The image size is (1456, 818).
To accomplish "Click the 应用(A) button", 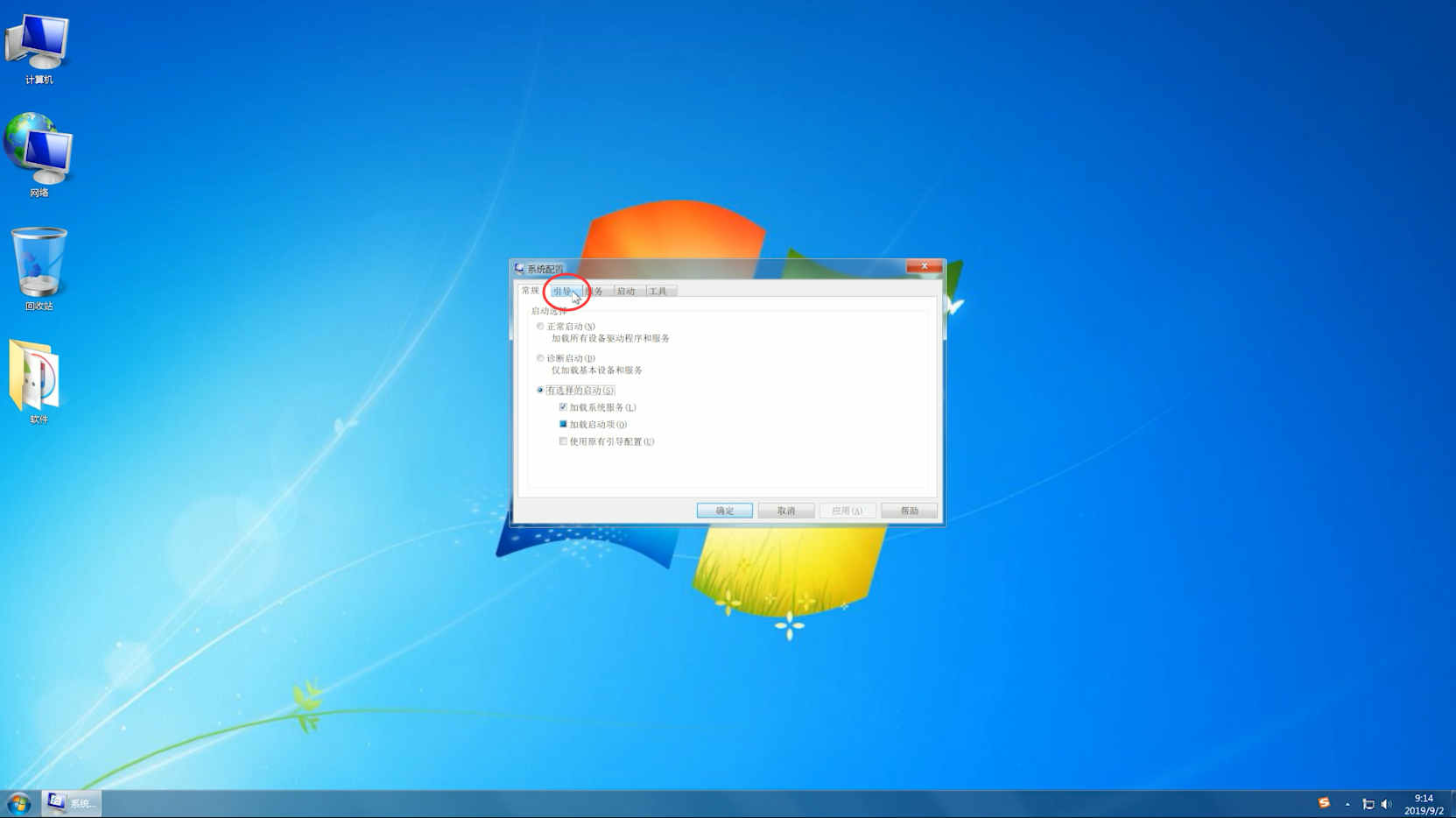I will [x=848, y=511].
